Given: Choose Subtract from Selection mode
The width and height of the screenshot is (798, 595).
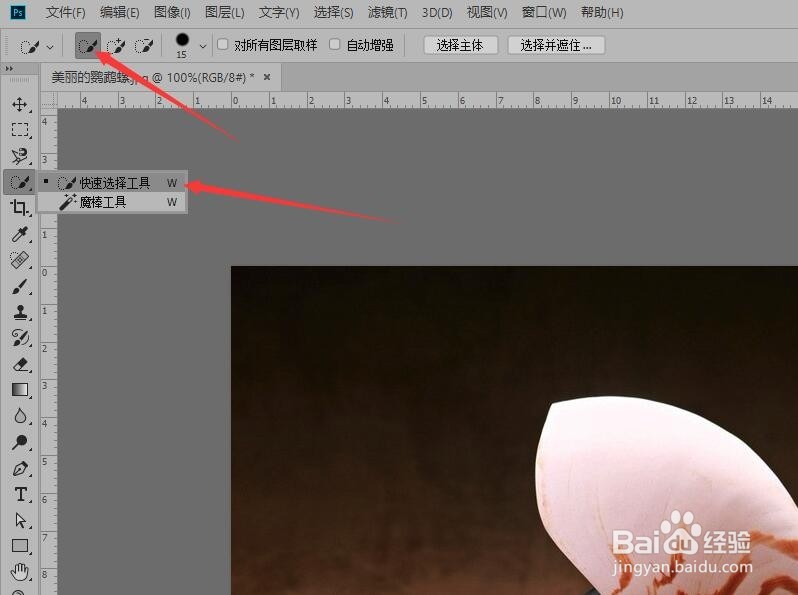Looking at the screenshot, I should (x=144, y=46).
